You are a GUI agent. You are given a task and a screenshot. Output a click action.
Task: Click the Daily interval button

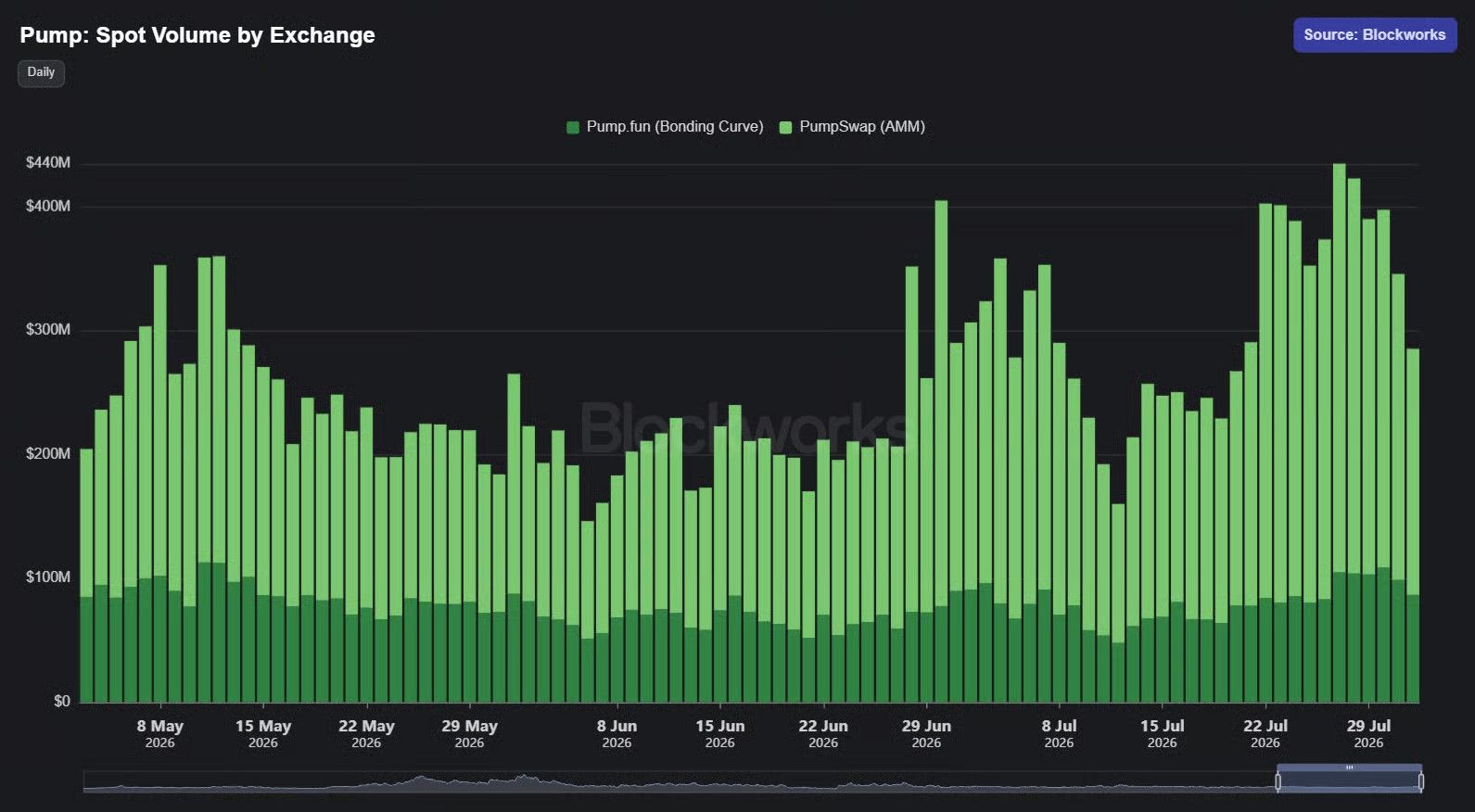coord(41,72)
